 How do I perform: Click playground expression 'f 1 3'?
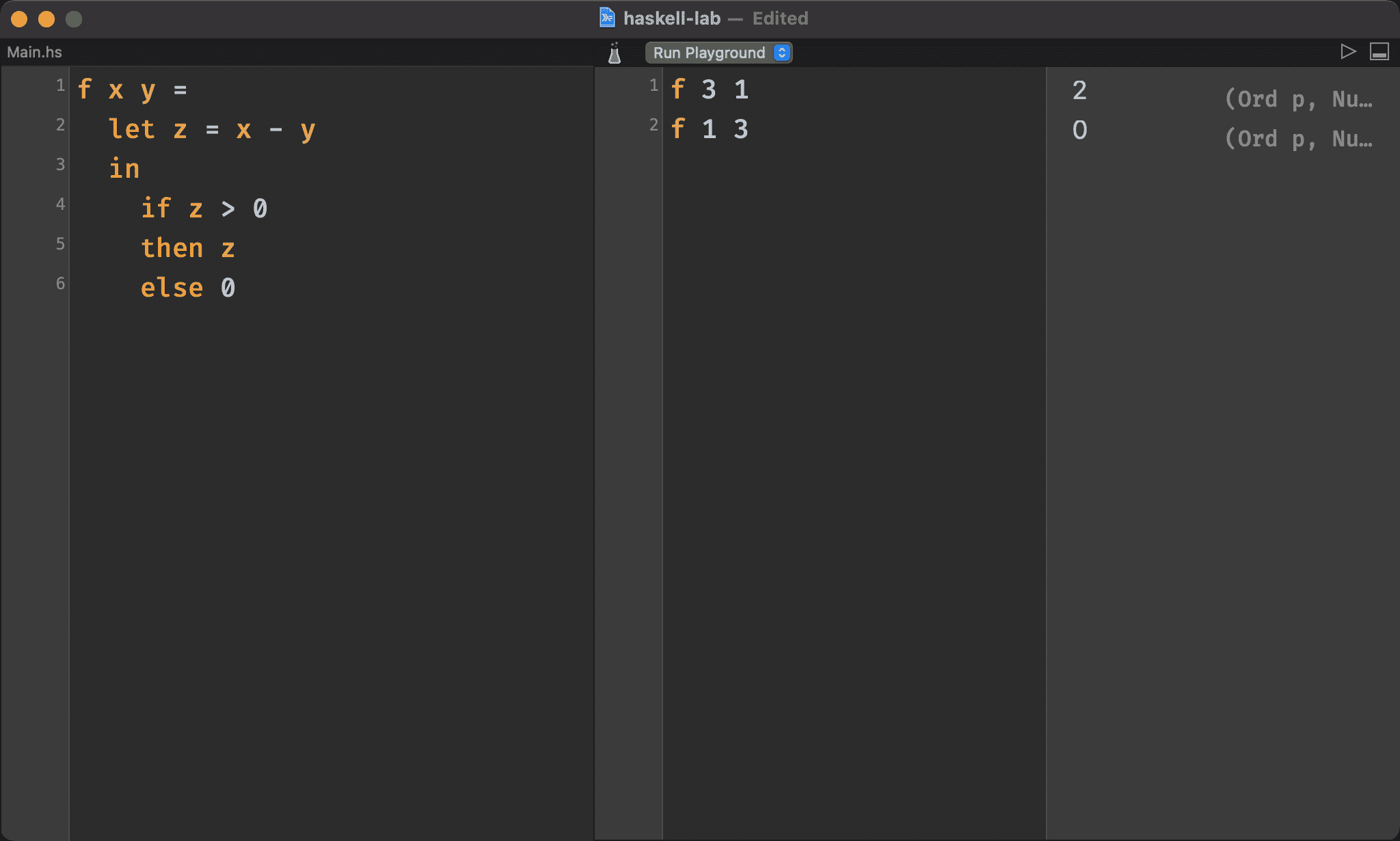click(710, 129)
